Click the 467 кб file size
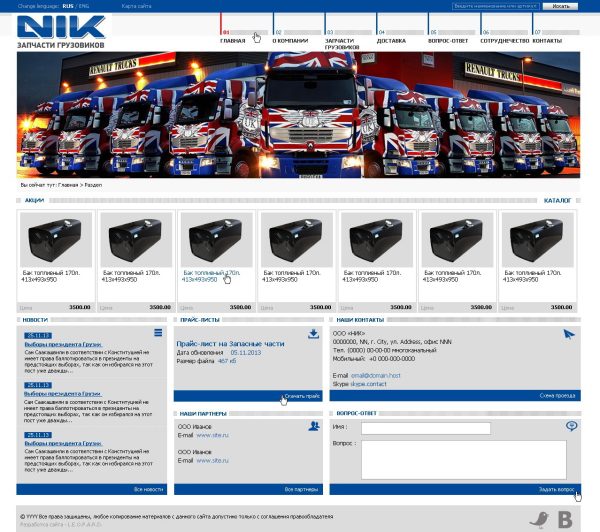This screenshot has height=532, width=600. pos(227,361)
